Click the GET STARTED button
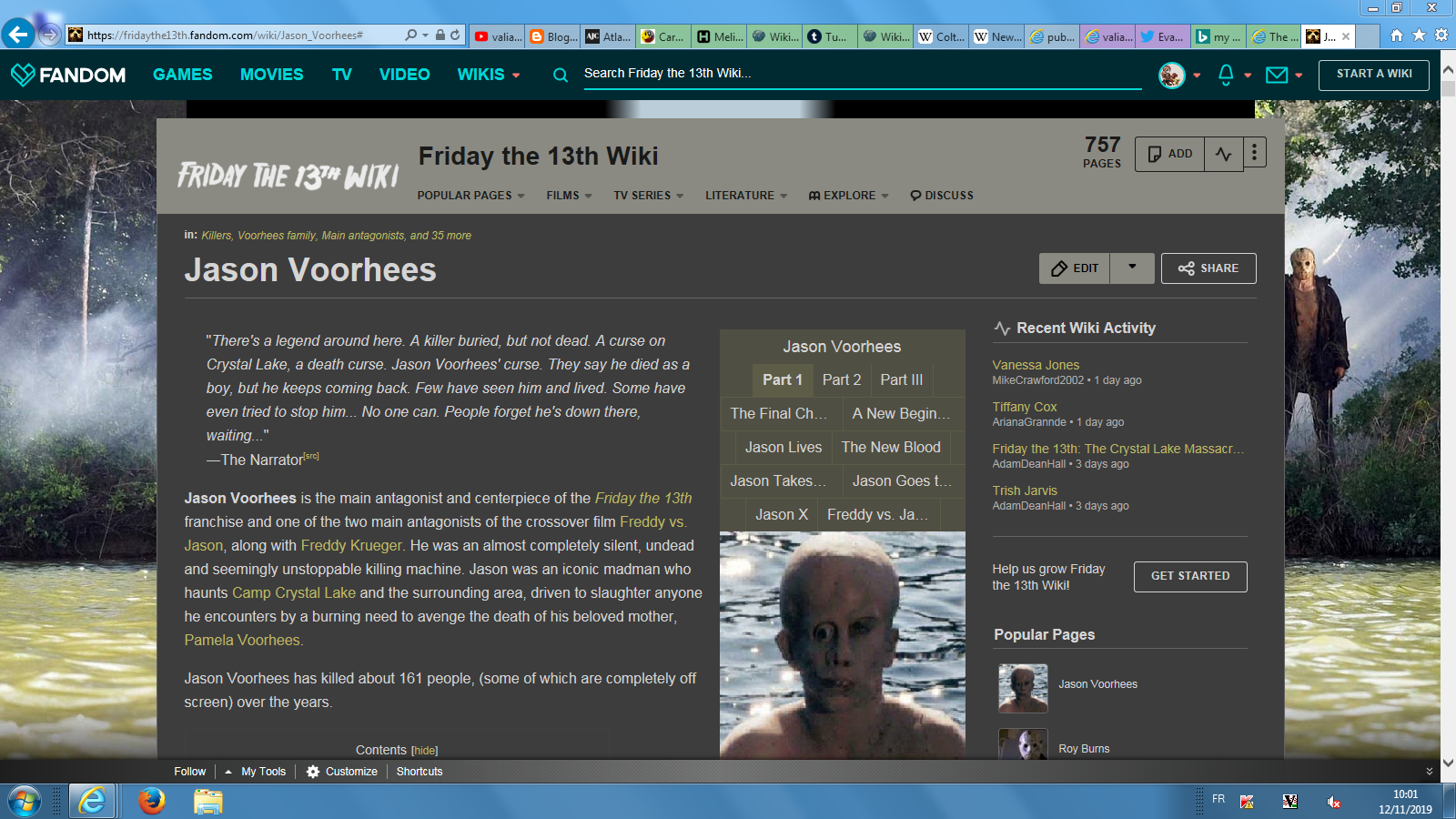The image size is (1456, 819). (1190, 576)
